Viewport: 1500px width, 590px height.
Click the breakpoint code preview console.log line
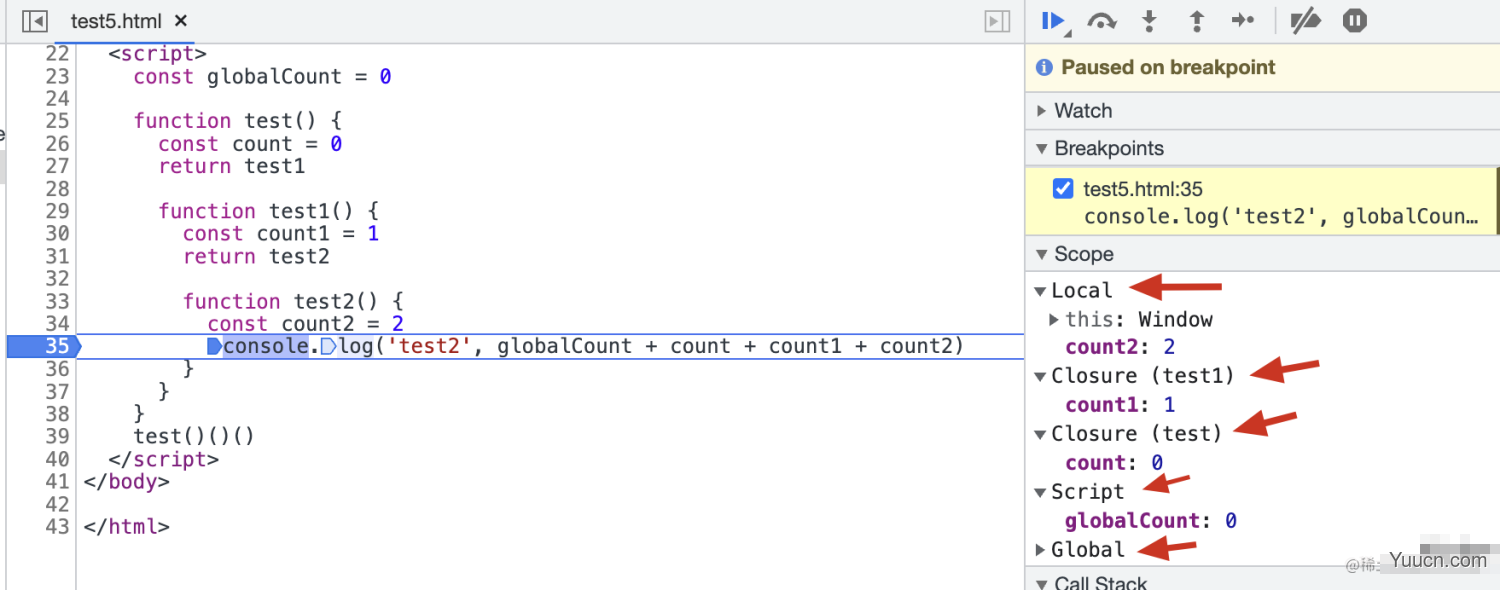pos(1281,217)
